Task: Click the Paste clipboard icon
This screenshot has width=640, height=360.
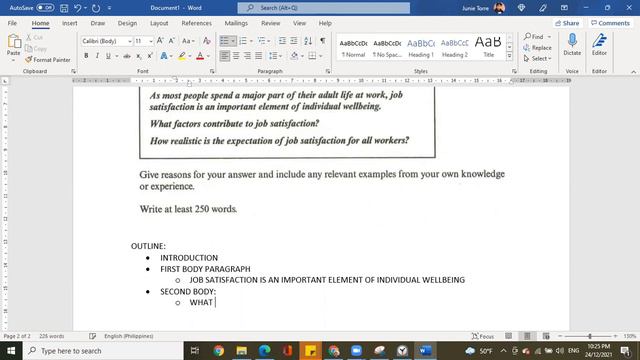Action: 14,41
